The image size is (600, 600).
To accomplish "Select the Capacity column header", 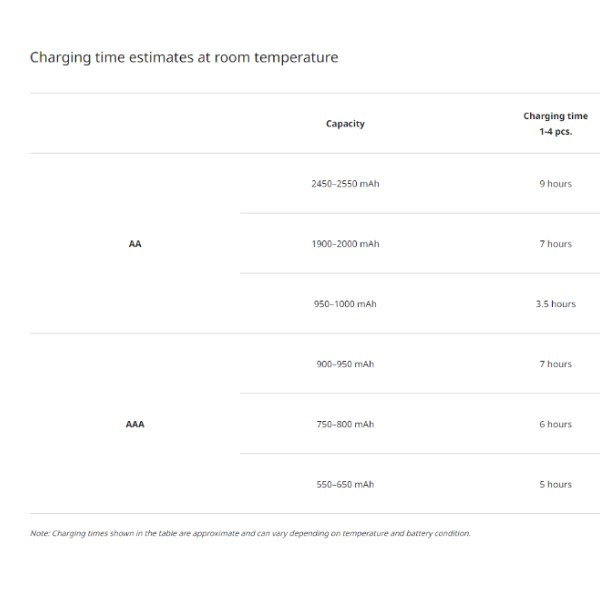I will click(x=345, y=124).
